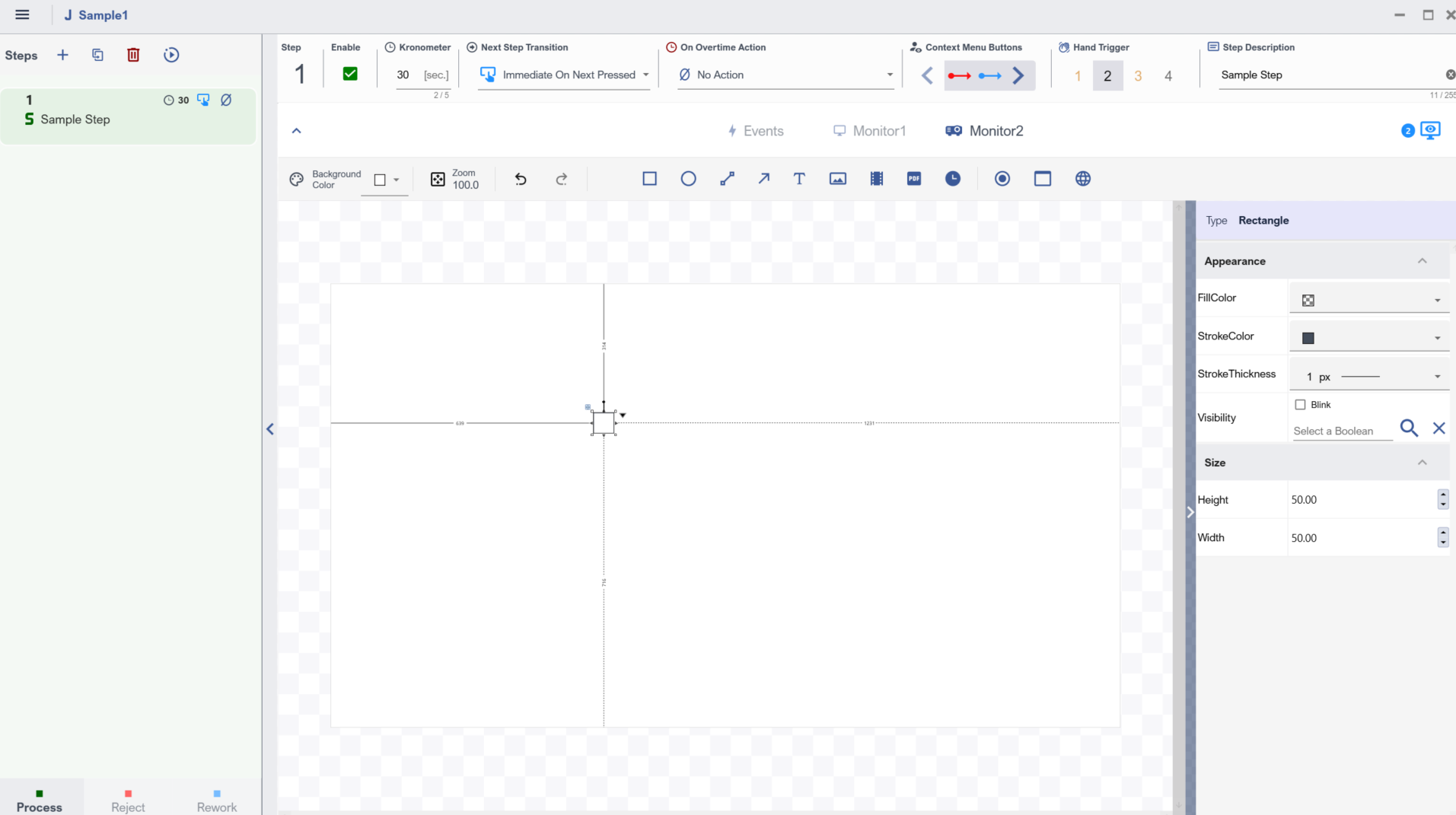
Task: Toggle the Enable step checkbox
Action: [350, 74]
